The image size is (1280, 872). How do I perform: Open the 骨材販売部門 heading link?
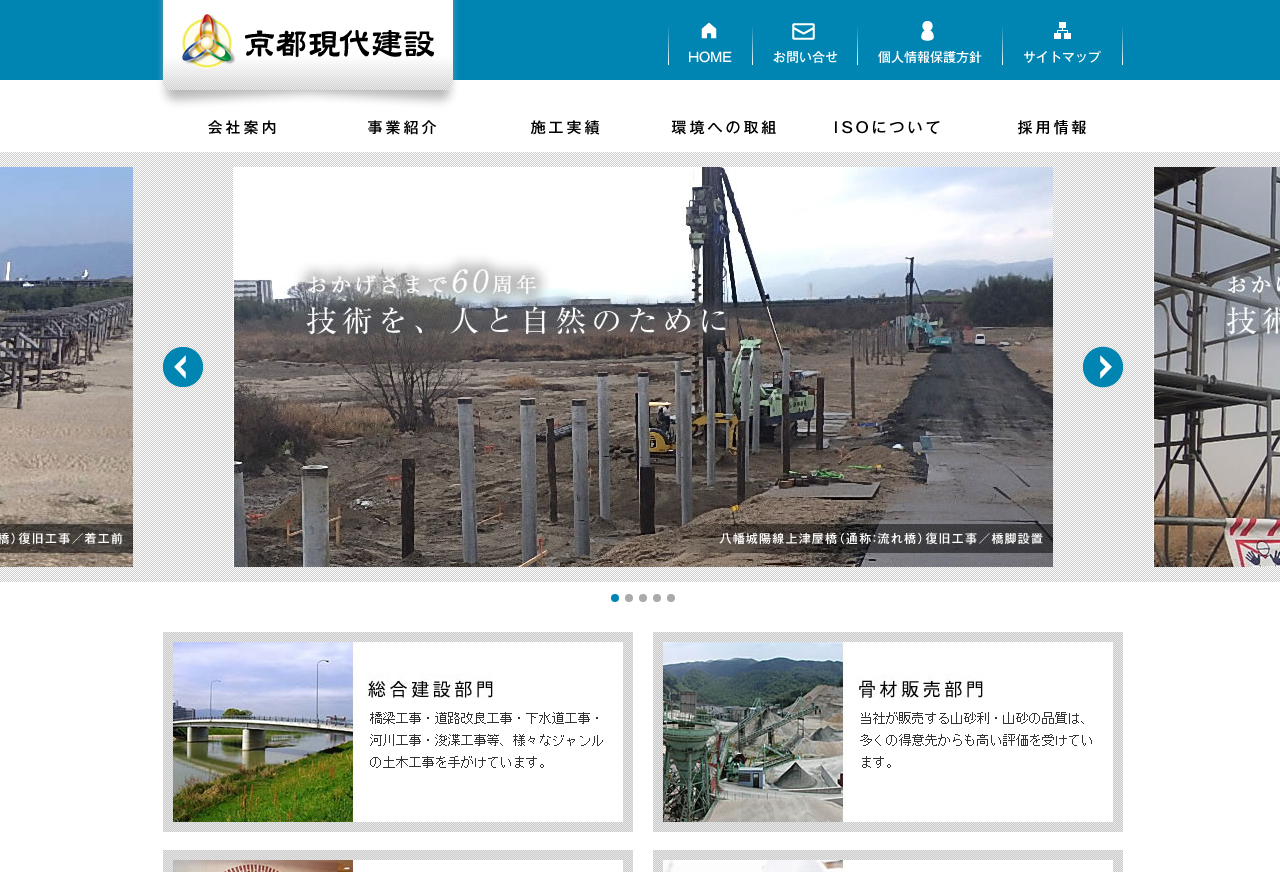coord(921,689)
